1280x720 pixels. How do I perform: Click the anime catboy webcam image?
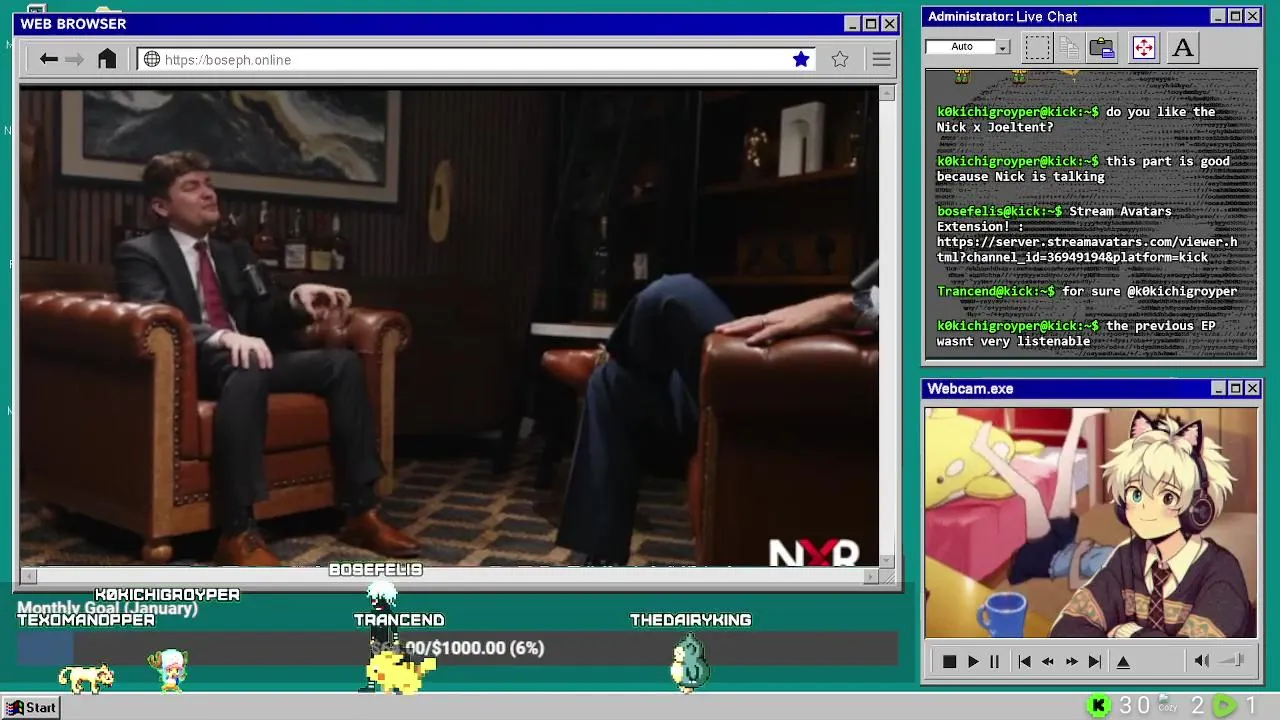[x=1091, y=522]
